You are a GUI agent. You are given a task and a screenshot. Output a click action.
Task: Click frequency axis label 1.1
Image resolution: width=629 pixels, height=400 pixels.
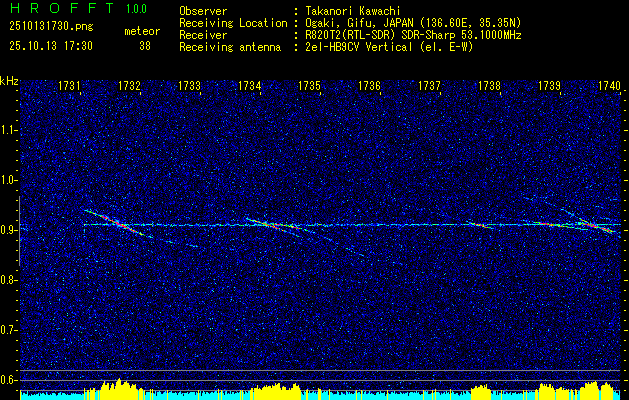[x=8, y=130]
